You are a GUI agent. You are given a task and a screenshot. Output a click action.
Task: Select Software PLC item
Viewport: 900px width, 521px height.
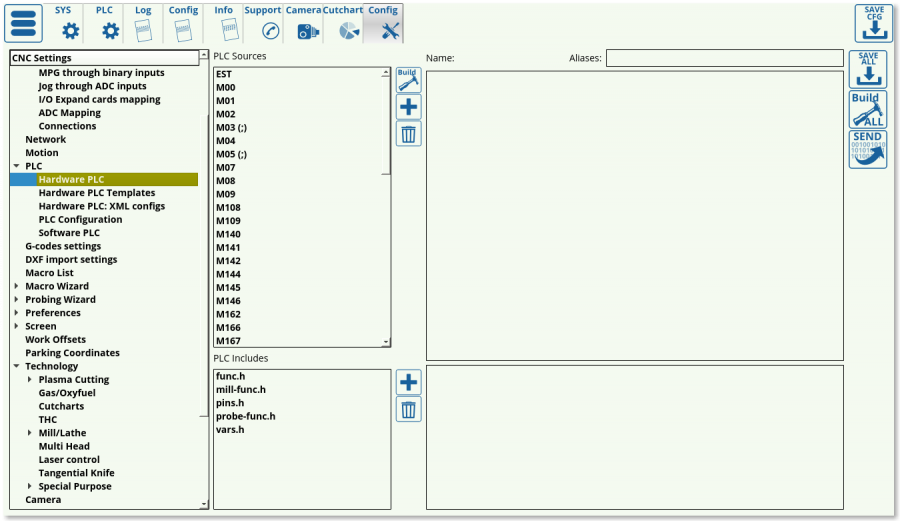(69, 232)
